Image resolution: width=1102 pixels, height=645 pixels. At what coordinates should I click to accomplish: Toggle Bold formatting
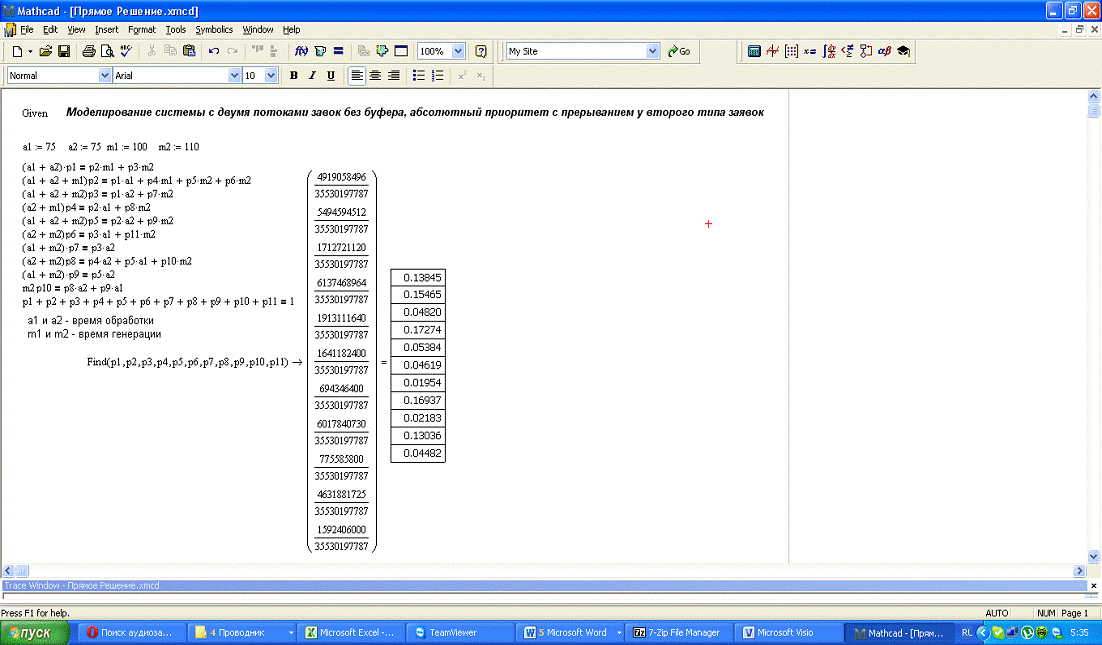294,75
